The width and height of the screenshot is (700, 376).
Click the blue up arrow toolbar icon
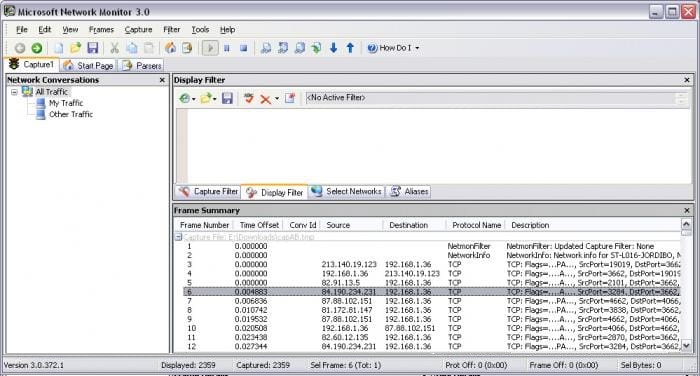350,48
